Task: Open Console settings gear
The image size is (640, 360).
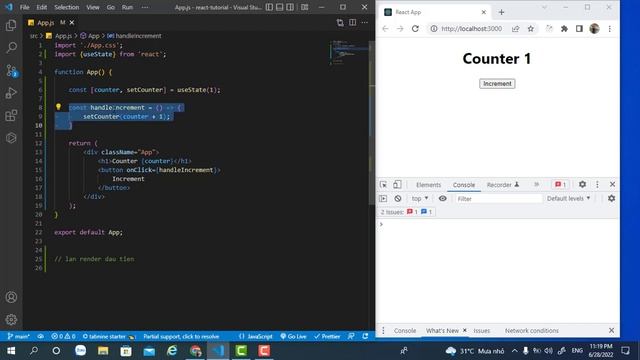Action: pyautogui.click(x=611, y=198)
